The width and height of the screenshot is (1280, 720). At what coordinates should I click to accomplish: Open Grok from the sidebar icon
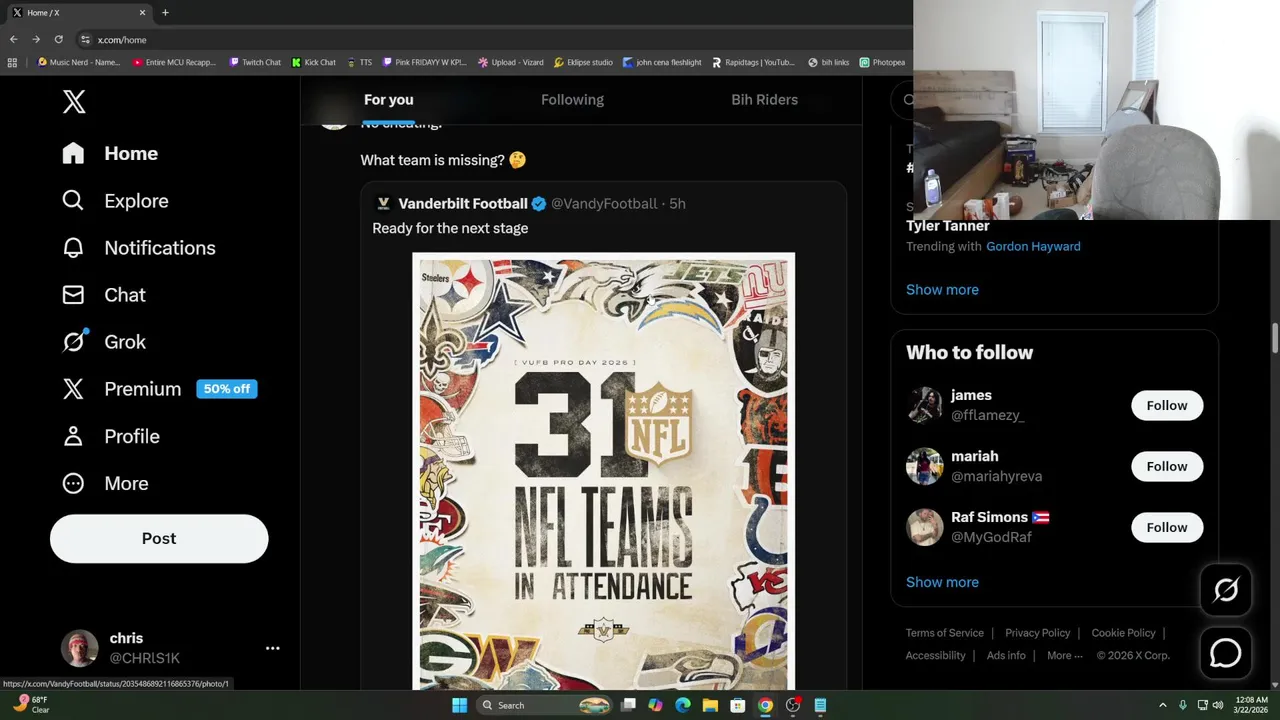[x=73, y=341]
